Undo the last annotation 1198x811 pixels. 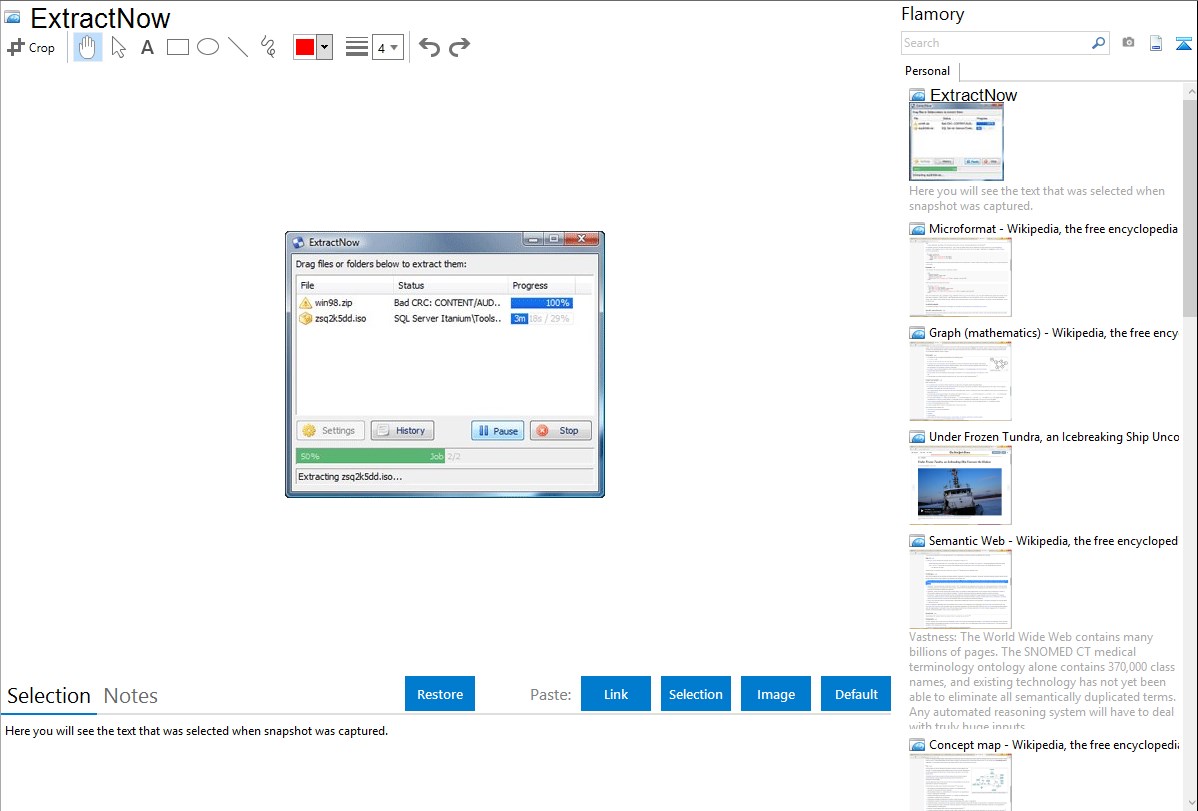(x=429, y=47)
